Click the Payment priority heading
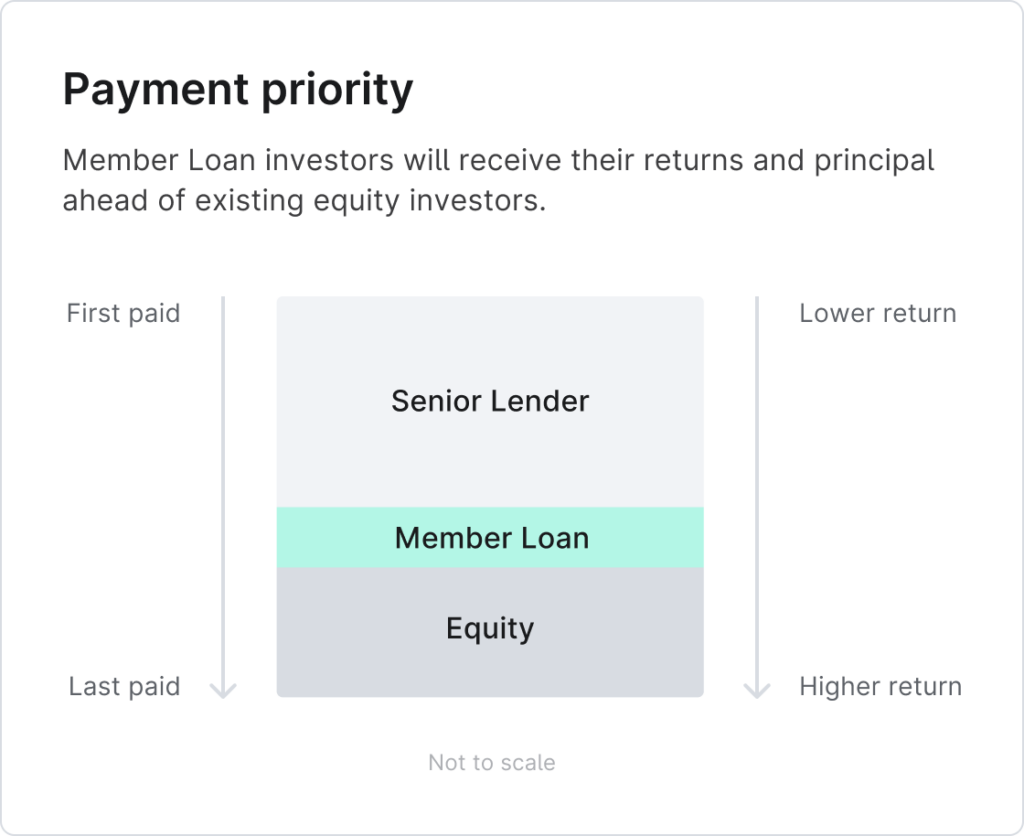Viewport: 1024px width, 836px height. coord(238,89)
